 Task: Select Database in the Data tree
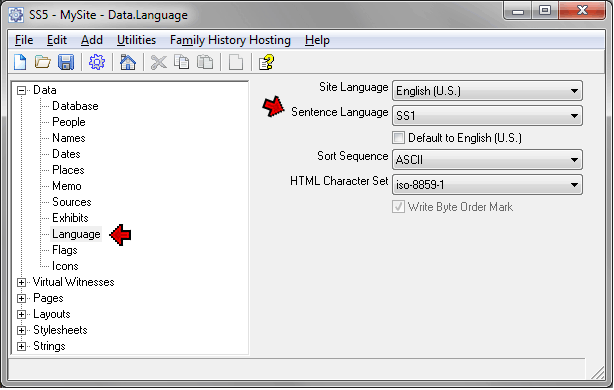coord(75,106)
